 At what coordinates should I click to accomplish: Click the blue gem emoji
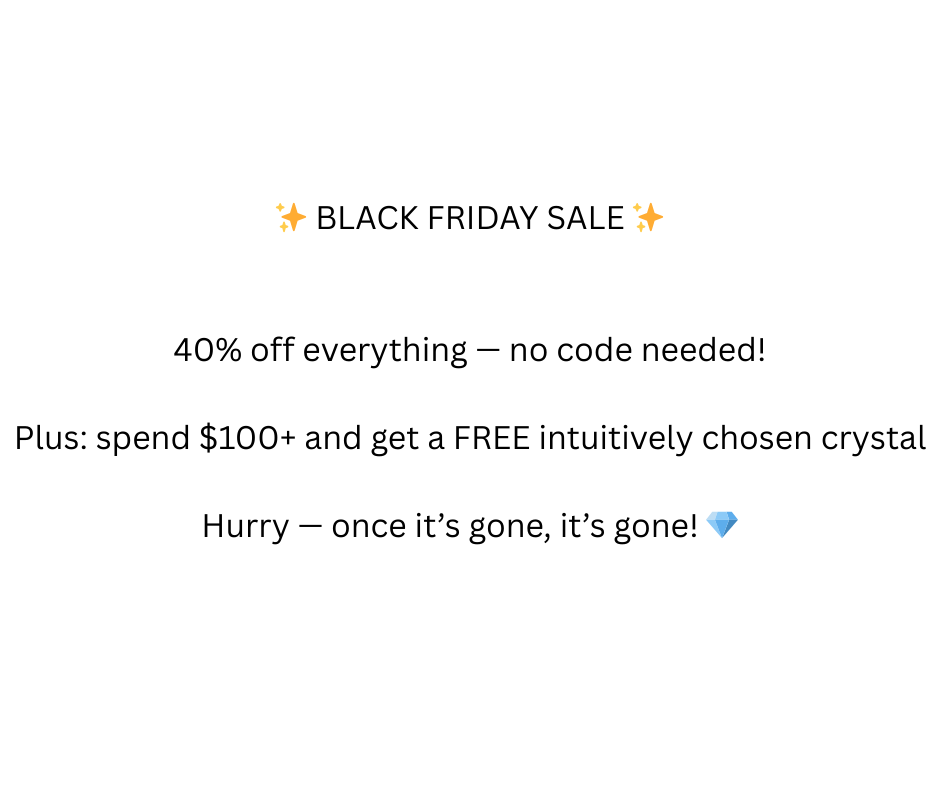tap(721, 524)
